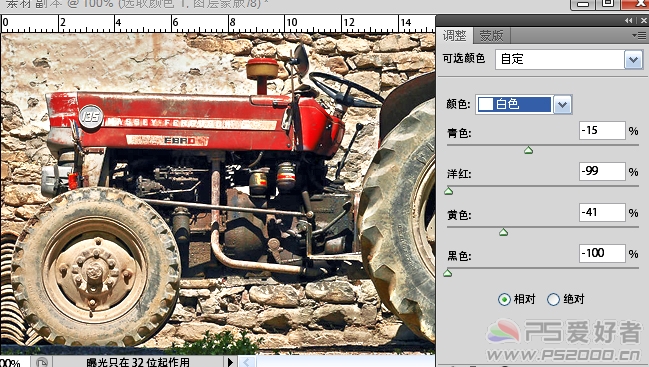Open status bar info arrow menu
Screen dimensions: 649x367
(231, 362)
